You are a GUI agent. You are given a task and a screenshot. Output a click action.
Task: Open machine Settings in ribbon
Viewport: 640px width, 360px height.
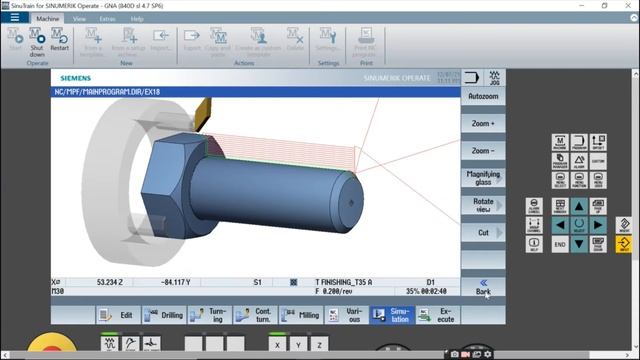(328, 39)
